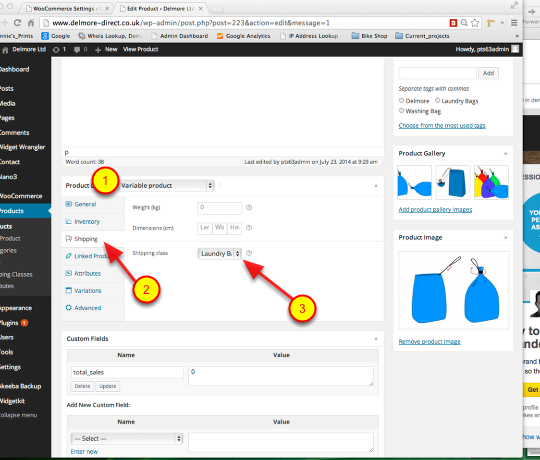Click View Product in admin bar
Screen dimensions: 540x460
pos(141,49)
